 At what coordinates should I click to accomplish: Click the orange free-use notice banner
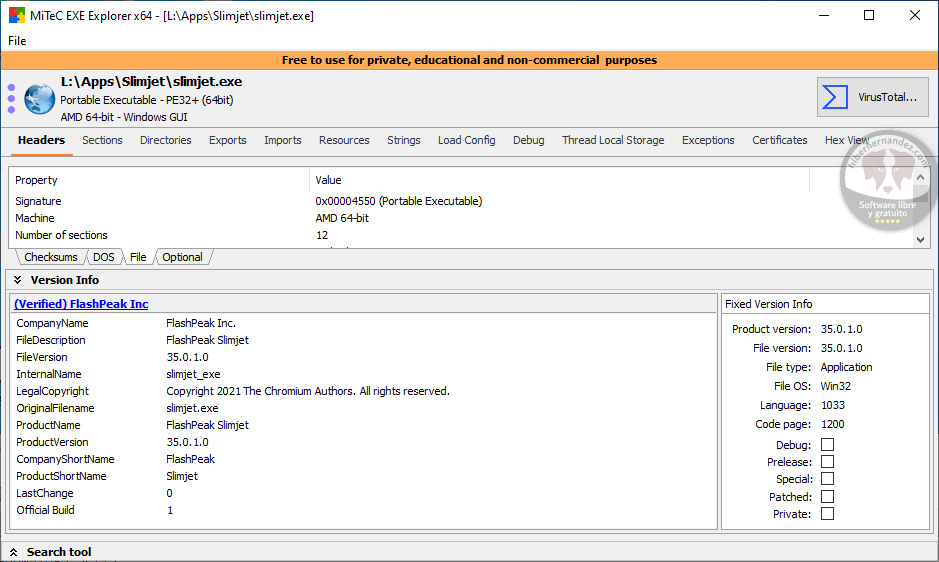pos(470,60)
